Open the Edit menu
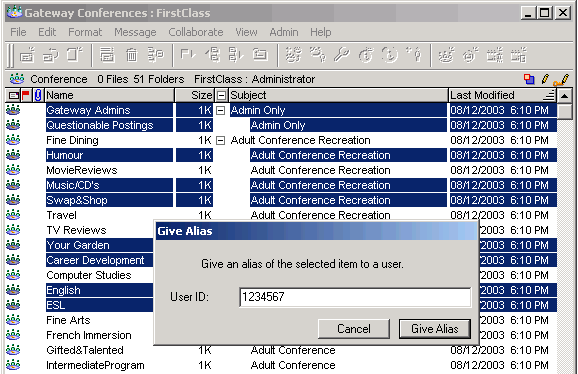578x374 pixels. pos(47,32)
